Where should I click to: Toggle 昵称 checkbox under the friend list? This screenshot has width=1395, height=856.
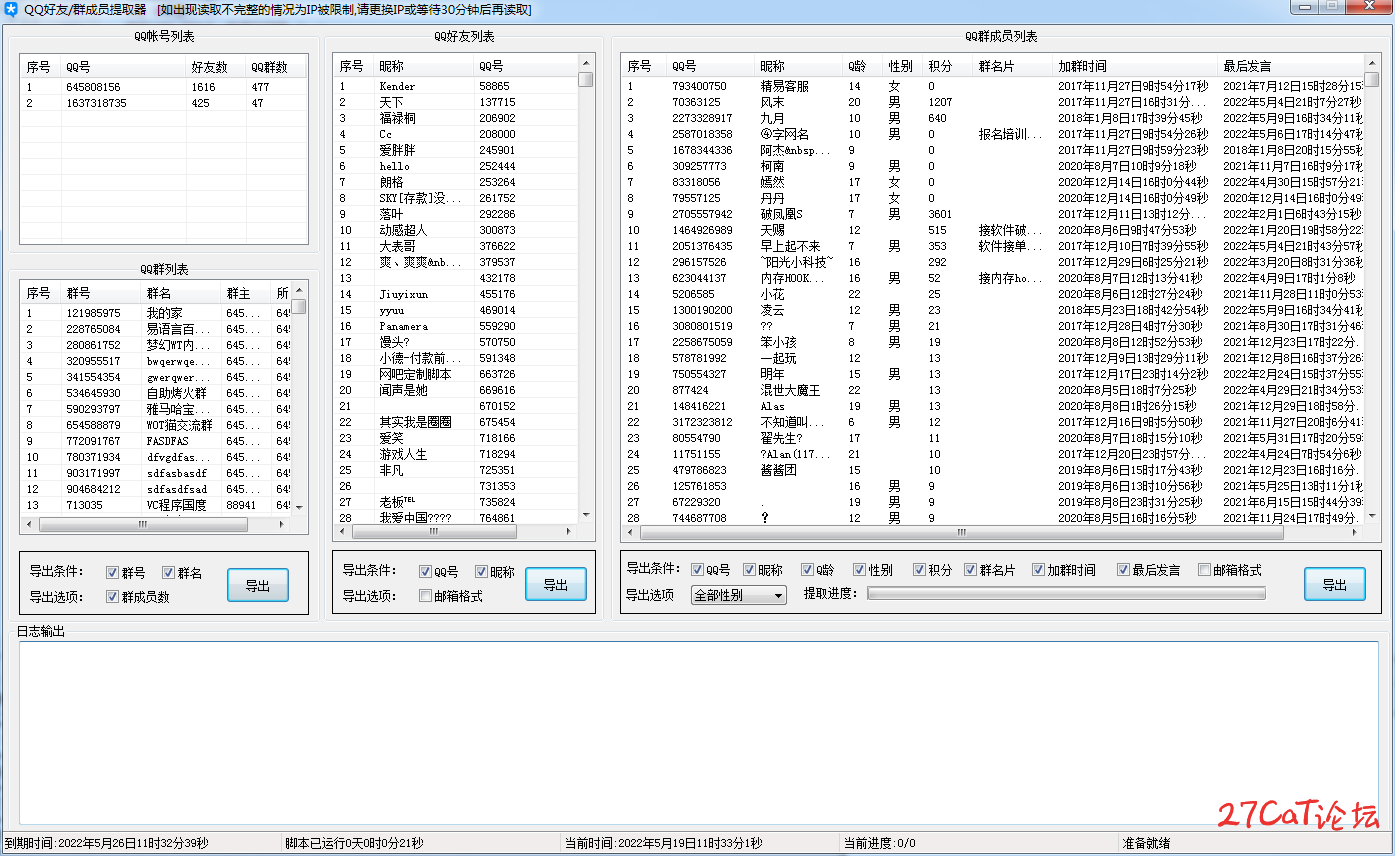pyautogui.click(x=482, y=572)
